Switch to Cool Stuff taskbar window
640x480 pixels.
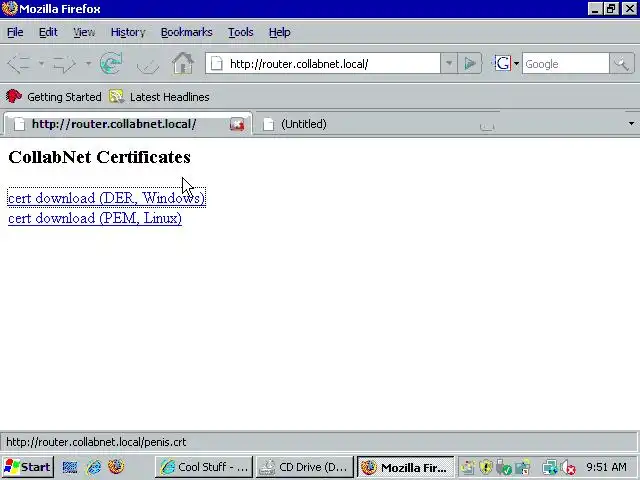click(204, 467)
